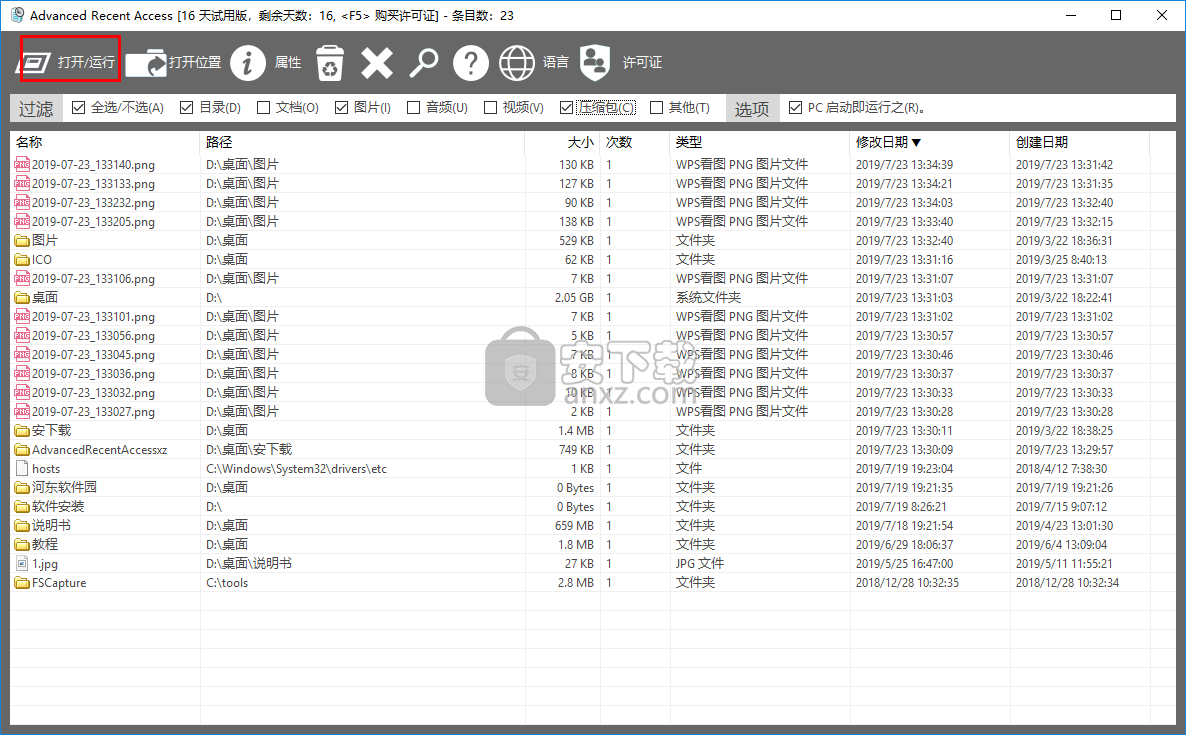
Task: Click the 1.jpg image file icon
Action: pyautogui.click(x=22, y=563)
